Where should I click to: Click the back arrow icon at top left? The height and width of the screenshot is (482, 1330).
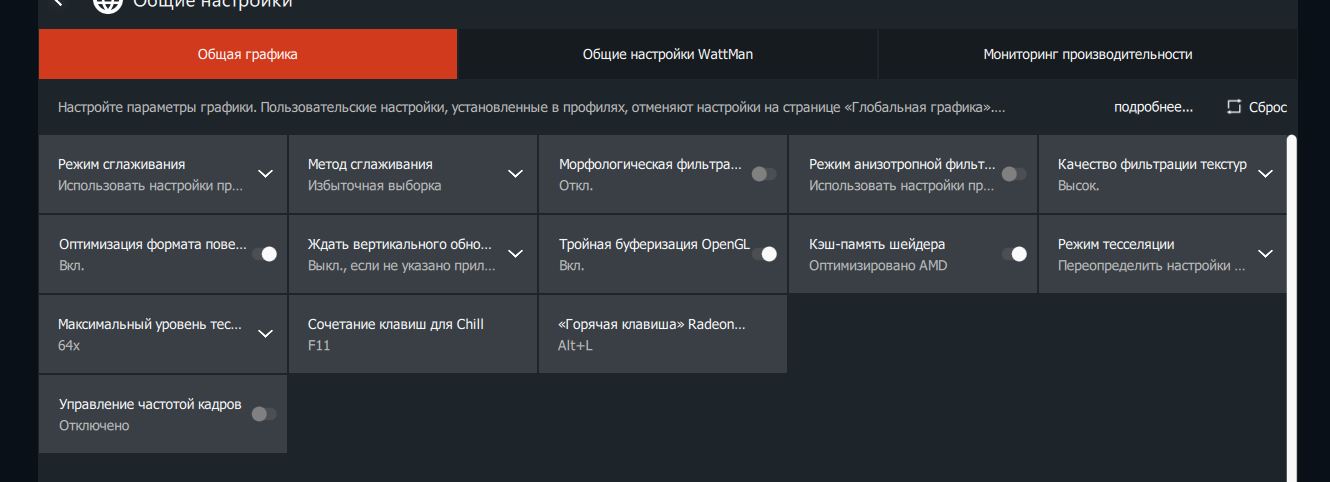click(58, 3)
